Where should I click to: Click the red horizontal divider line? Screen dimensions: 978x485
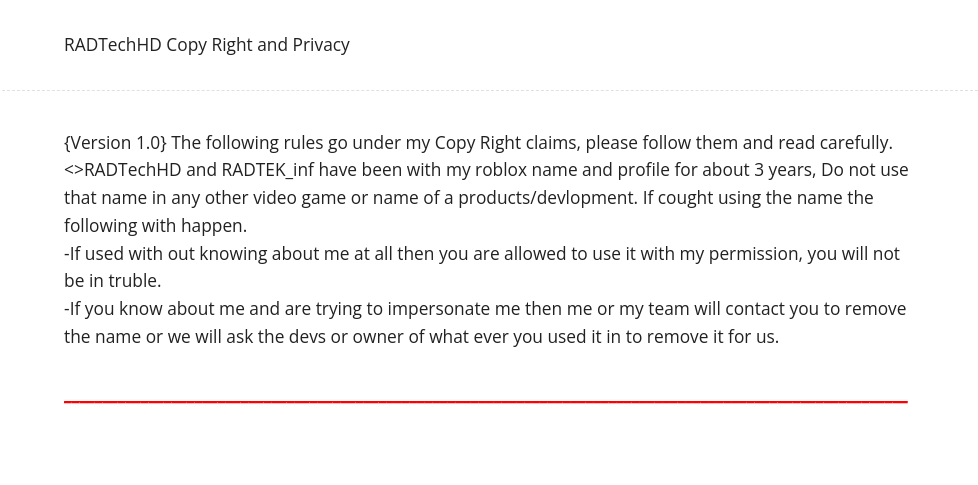pyautogui.click(x=485, y=401)
